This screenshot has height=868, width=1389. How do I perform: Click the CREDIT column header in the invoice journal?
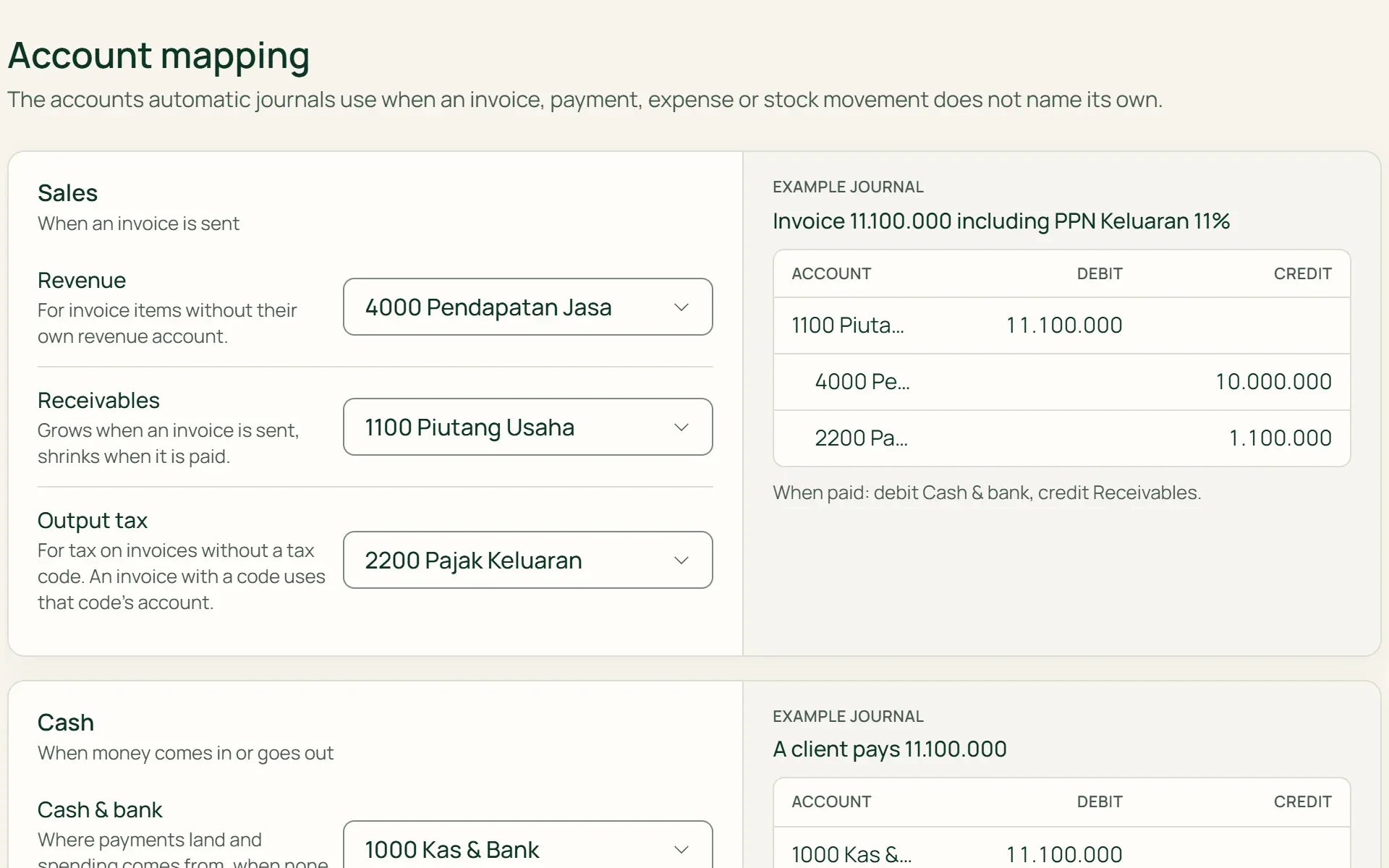[x=1303, y=274]
